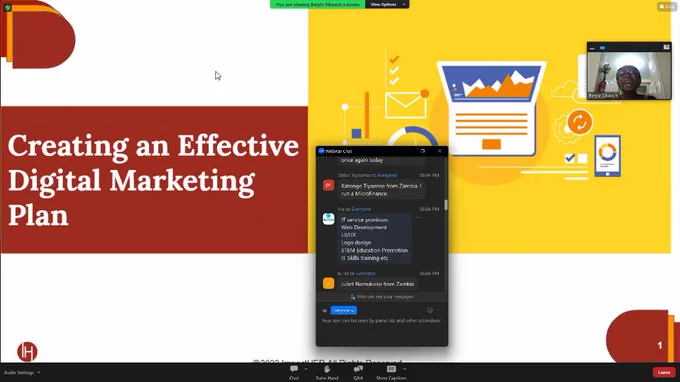Open the Everyone recipient dropdown in chat
This screenshot has height=382, width=680.
click(343, 310)
